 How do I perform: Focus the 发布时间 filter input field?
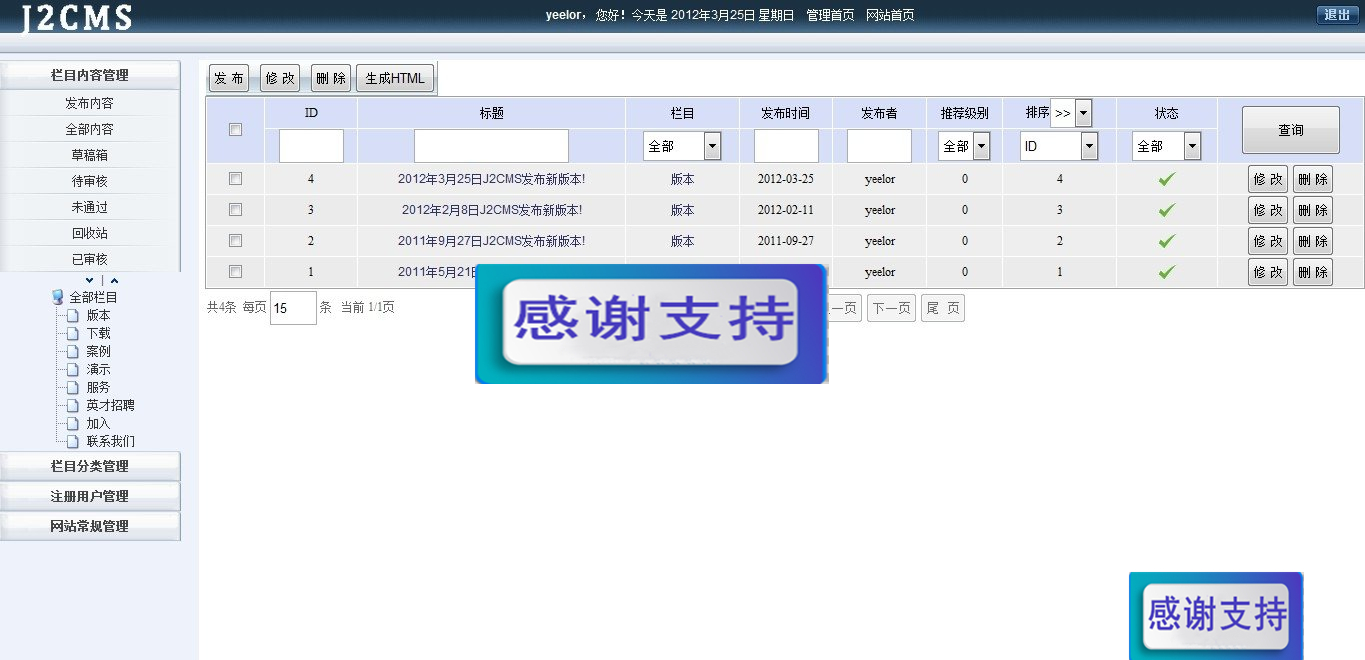tap(786, 146)
